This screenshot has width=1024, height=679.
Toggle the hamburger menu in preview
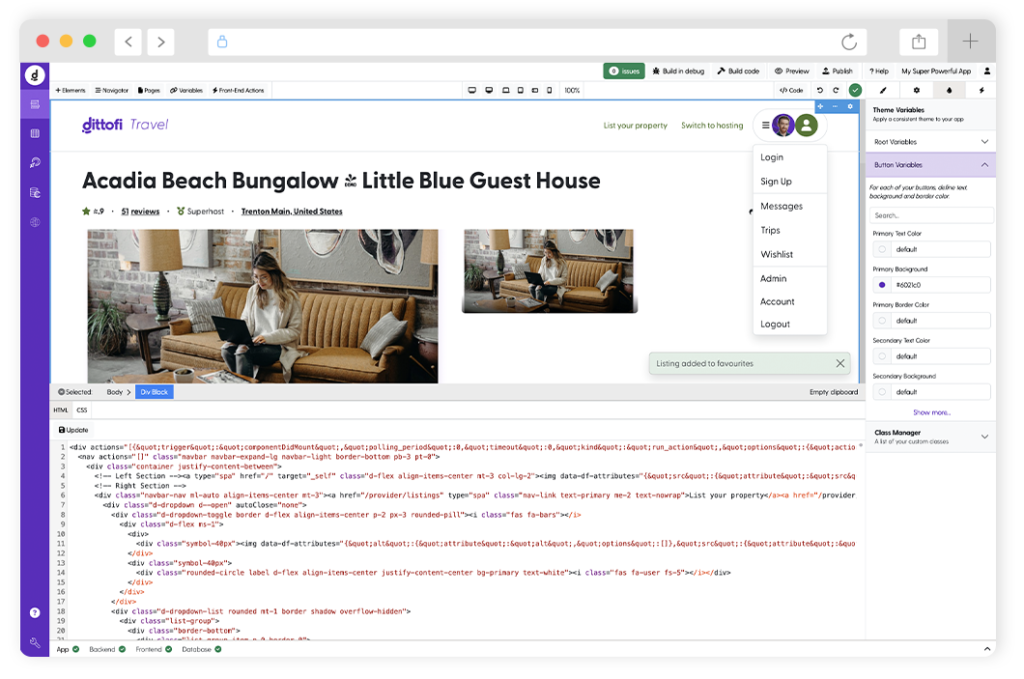coord(765,125)
